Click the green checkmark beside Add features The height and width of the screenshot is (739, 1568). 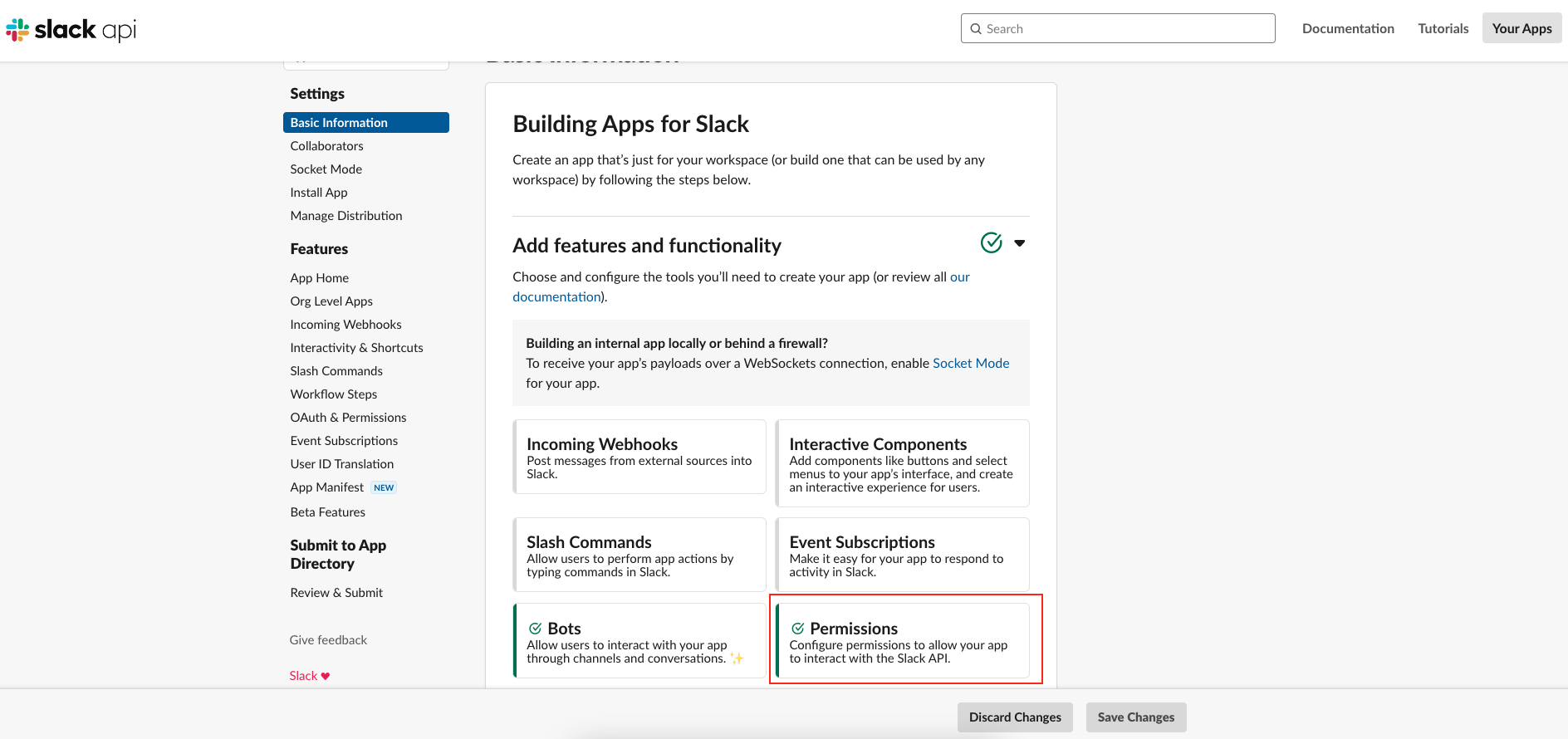[x=992, y=242]
